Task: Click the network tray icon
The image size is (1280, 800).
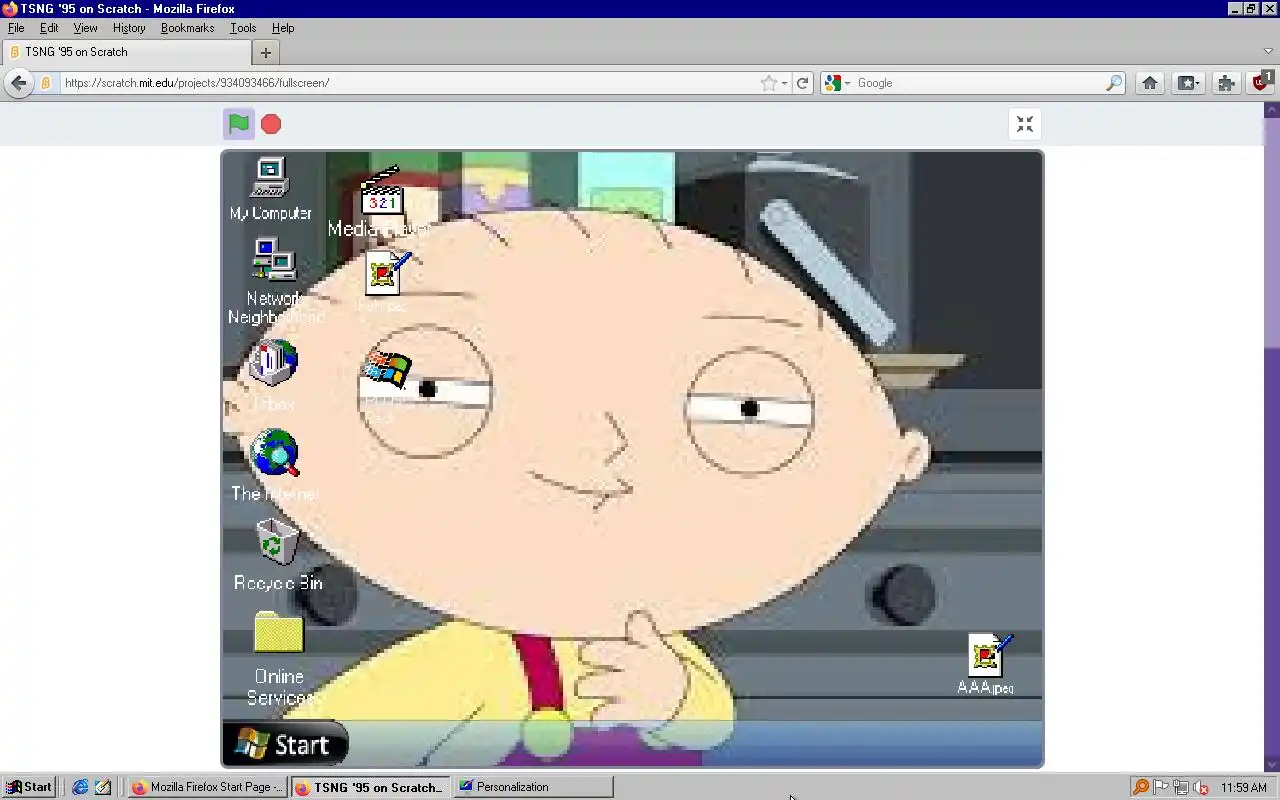Action: pos(1181,787)
